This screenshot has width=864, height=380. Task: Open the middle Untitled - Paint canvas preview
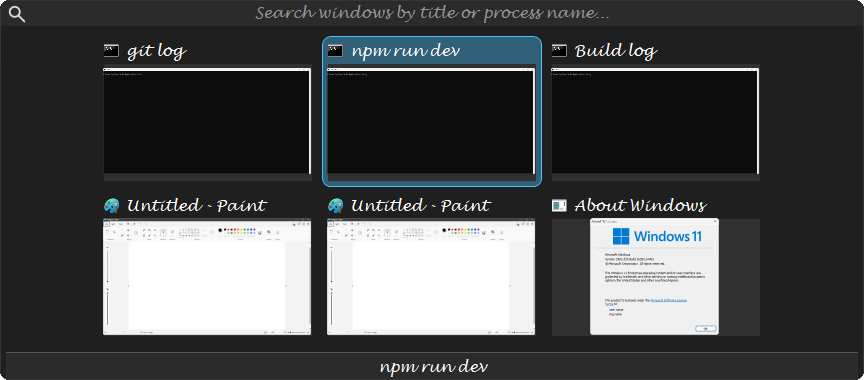[x=431, y=277]
